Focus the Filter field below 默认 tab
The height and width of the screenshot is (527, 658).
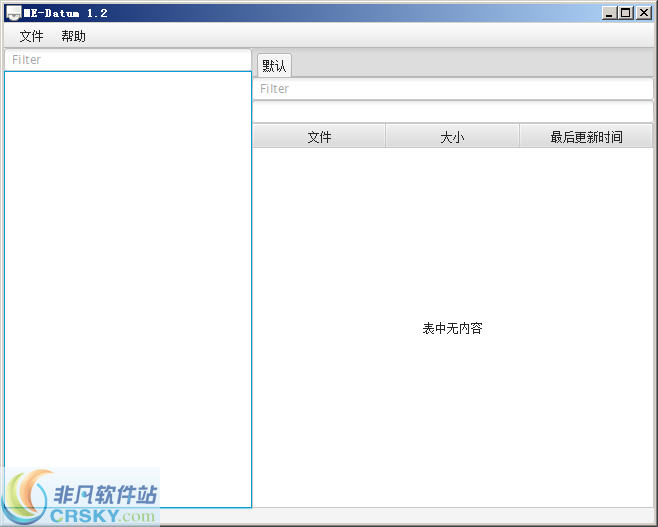click(x=453, y=89)
